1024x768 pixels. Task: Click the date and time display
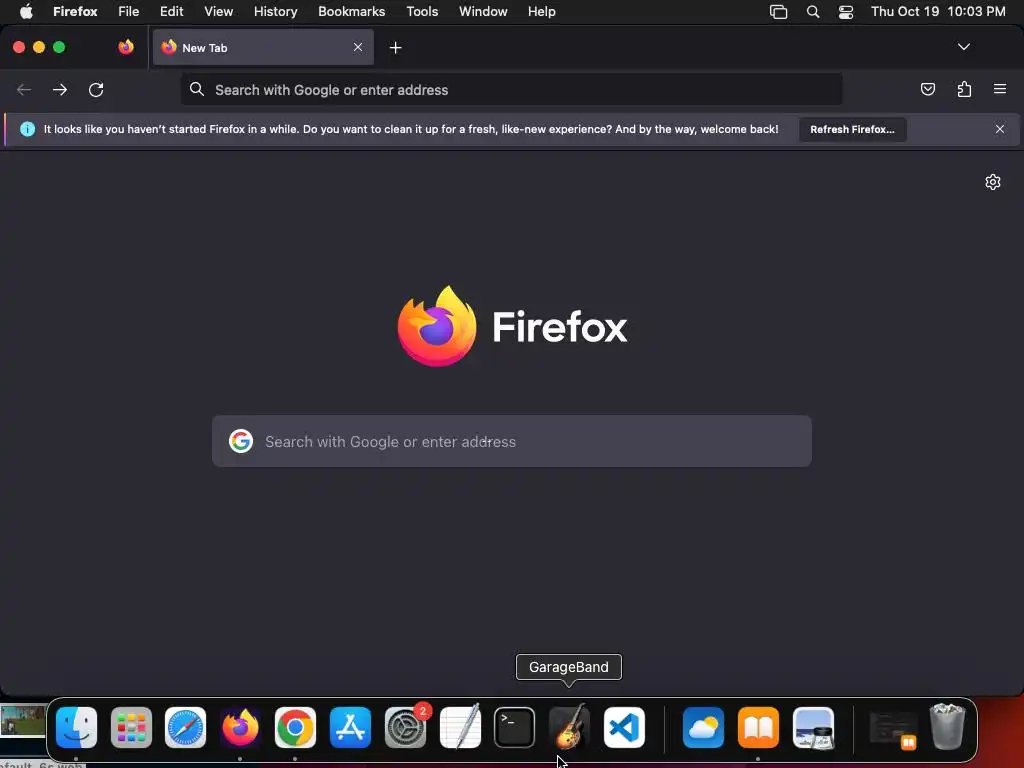pyautogui.click(x=938, y=11)
